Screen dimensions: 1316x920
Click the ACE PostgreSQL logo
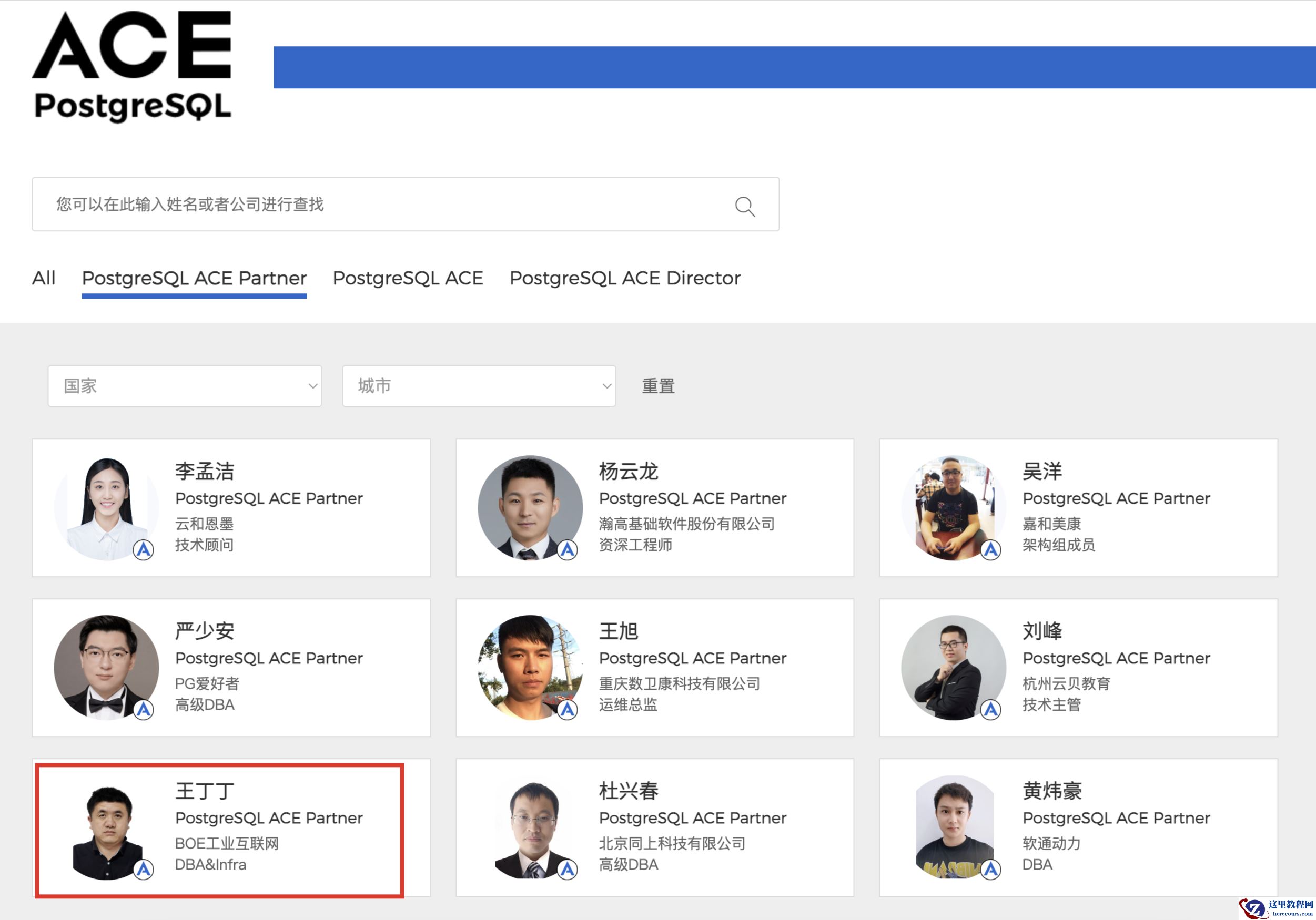(133, 66)
